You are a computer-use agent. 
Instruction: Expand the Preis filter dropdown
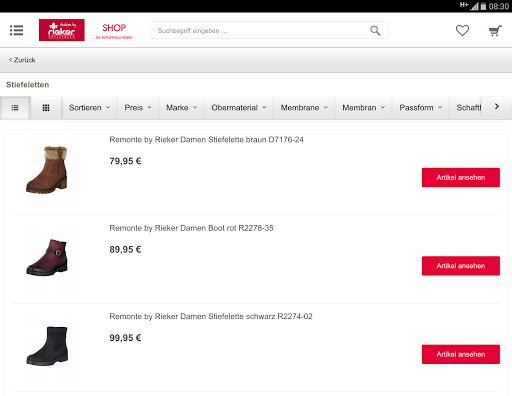pyautogui.click(x=138, y=108)
